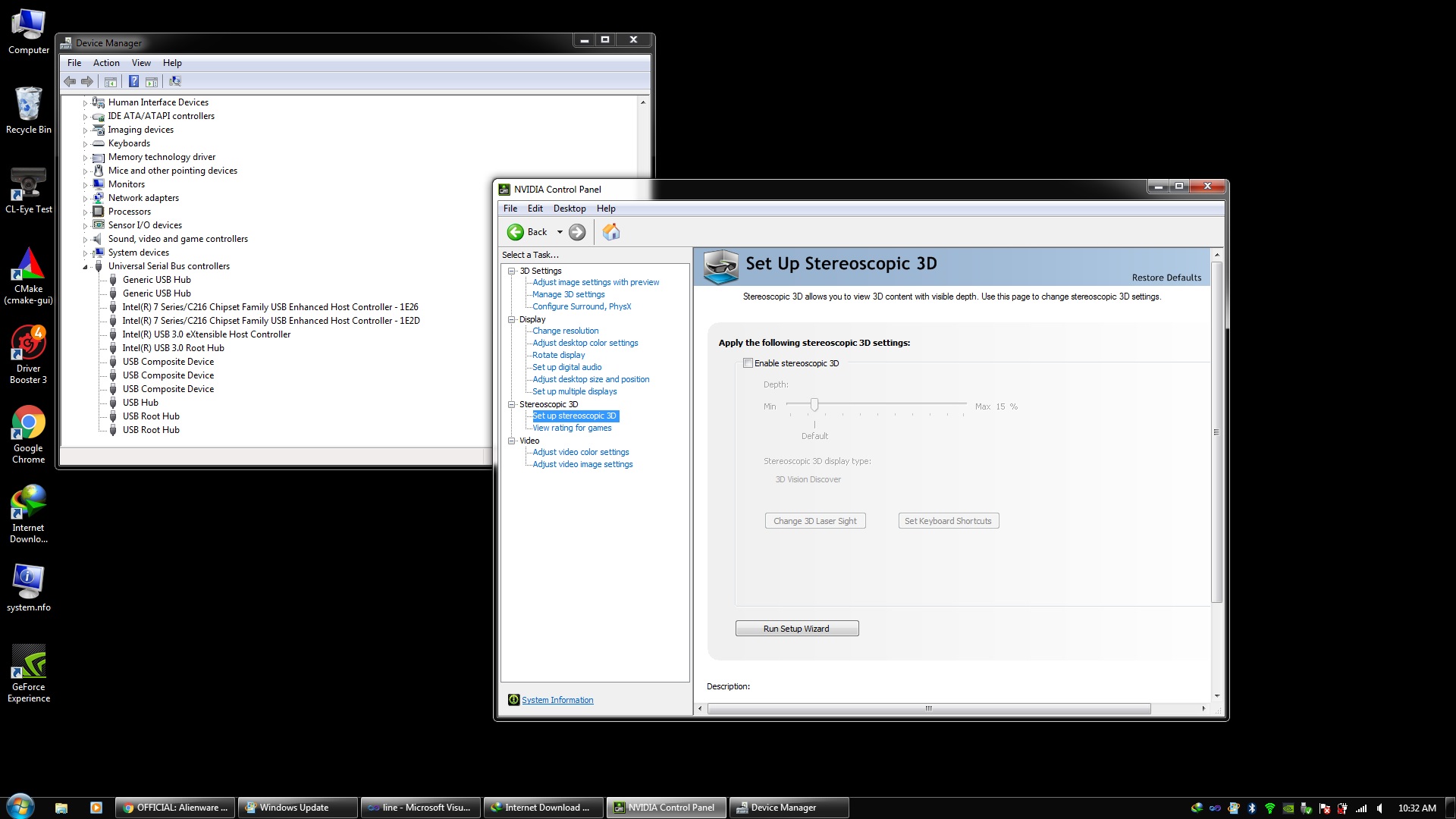Toggle action pane icon in Device Manager toolbar
This screenshot has height=819, width=1456.
tap(151, 82)
